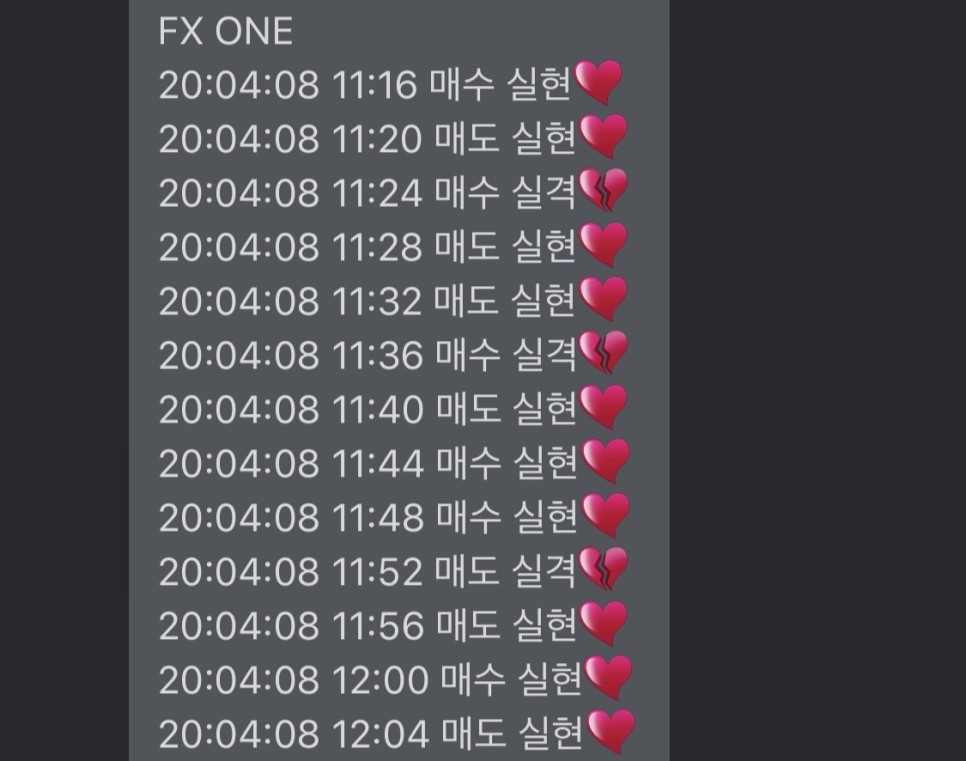The height and width of the screenshot is (761, 966).
Task: Click the 11:16 매수 실현 message line
Action: (x=391, y=84)
